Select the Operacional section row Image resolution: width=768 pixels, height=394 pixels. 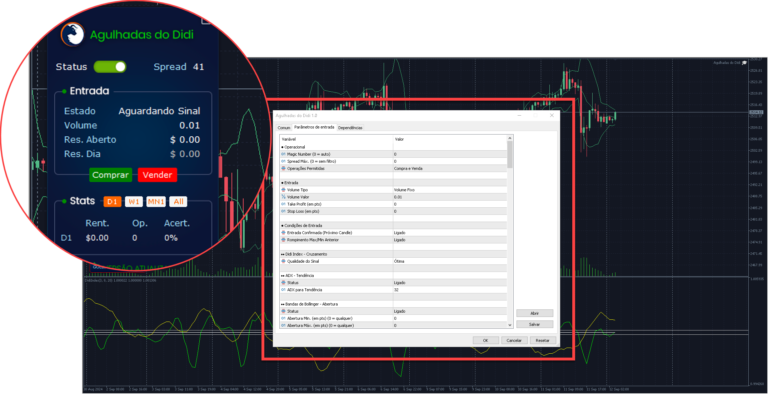click(393, 147)
